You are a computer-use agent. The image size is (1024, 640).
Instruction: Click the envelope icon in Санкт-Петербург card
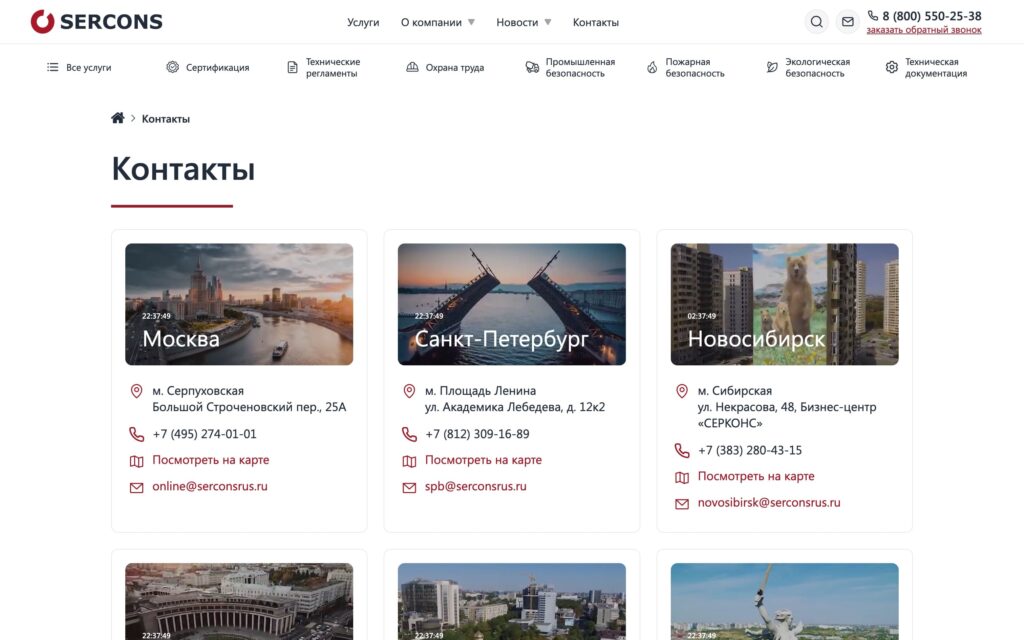coord(409,488)
